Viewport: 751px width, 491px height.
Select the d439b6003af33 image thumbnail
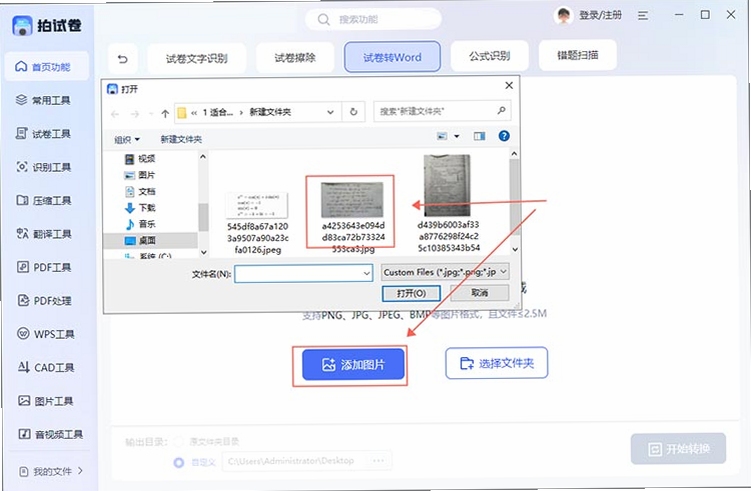[x=447, y=185]
